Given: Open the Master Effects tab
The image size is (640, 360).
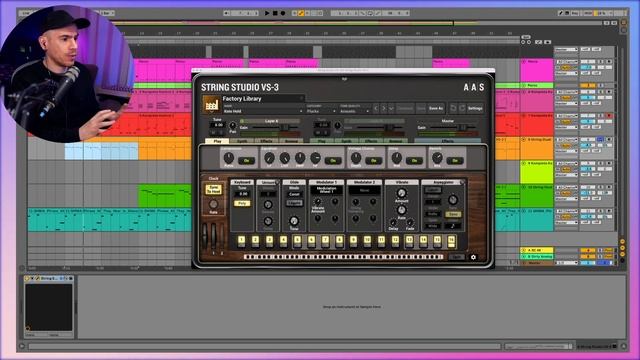Looking at the screenshot, I should pyautogui.click(x=448, y=141).
